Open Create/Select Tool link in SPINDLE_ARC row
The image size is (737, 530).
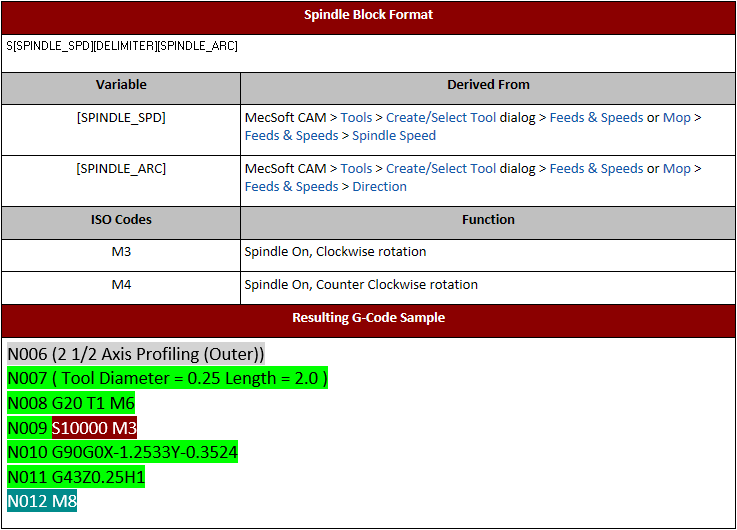[x=441, y=169]
